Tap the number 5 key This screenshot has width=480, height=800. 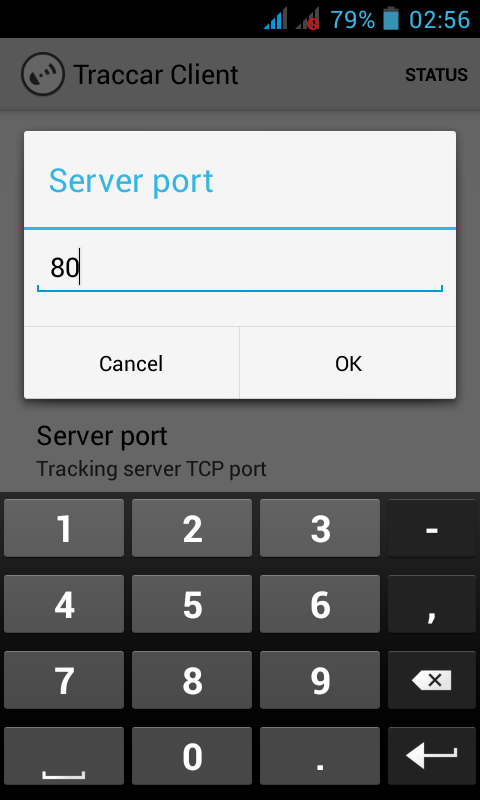point(192,604)
